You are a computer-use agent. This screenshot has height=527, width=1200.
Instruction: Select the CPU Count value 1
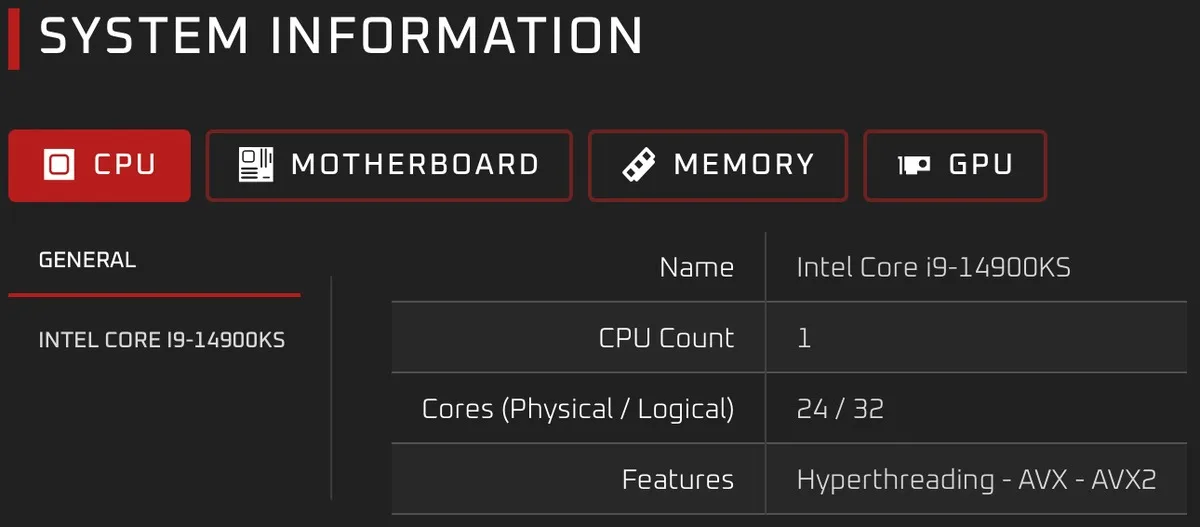point(804,338)
